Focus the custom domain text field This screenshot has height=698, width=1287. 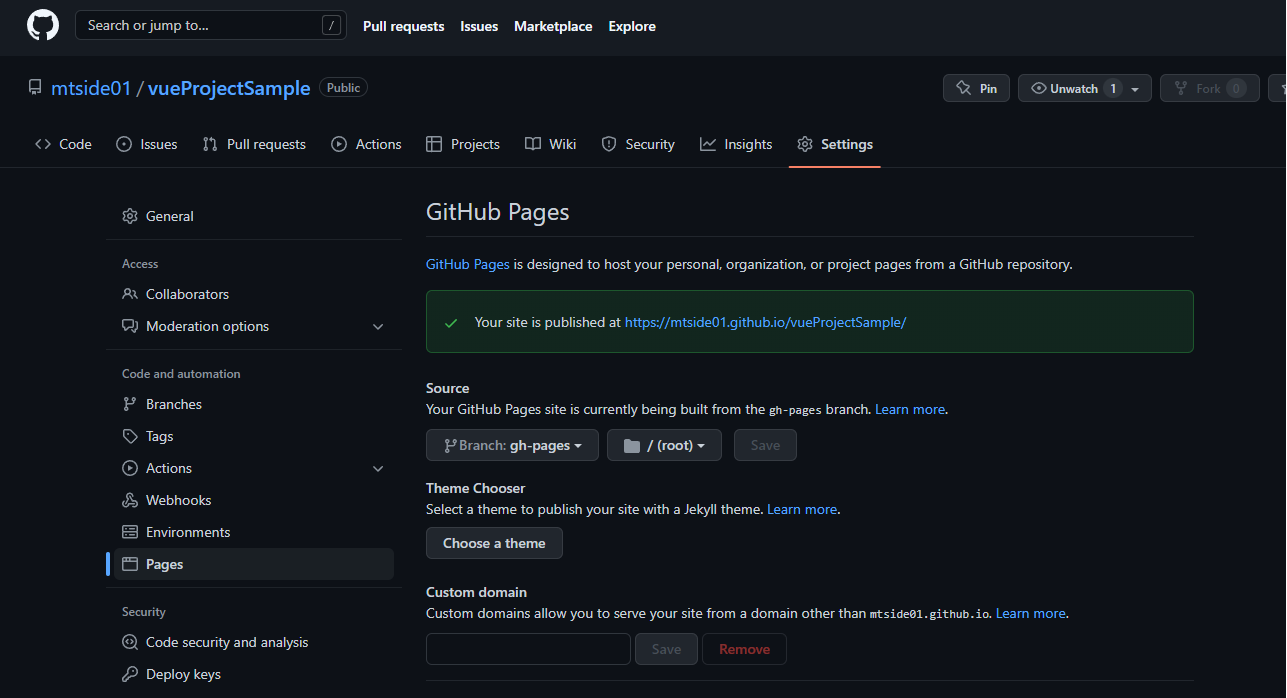528,649
